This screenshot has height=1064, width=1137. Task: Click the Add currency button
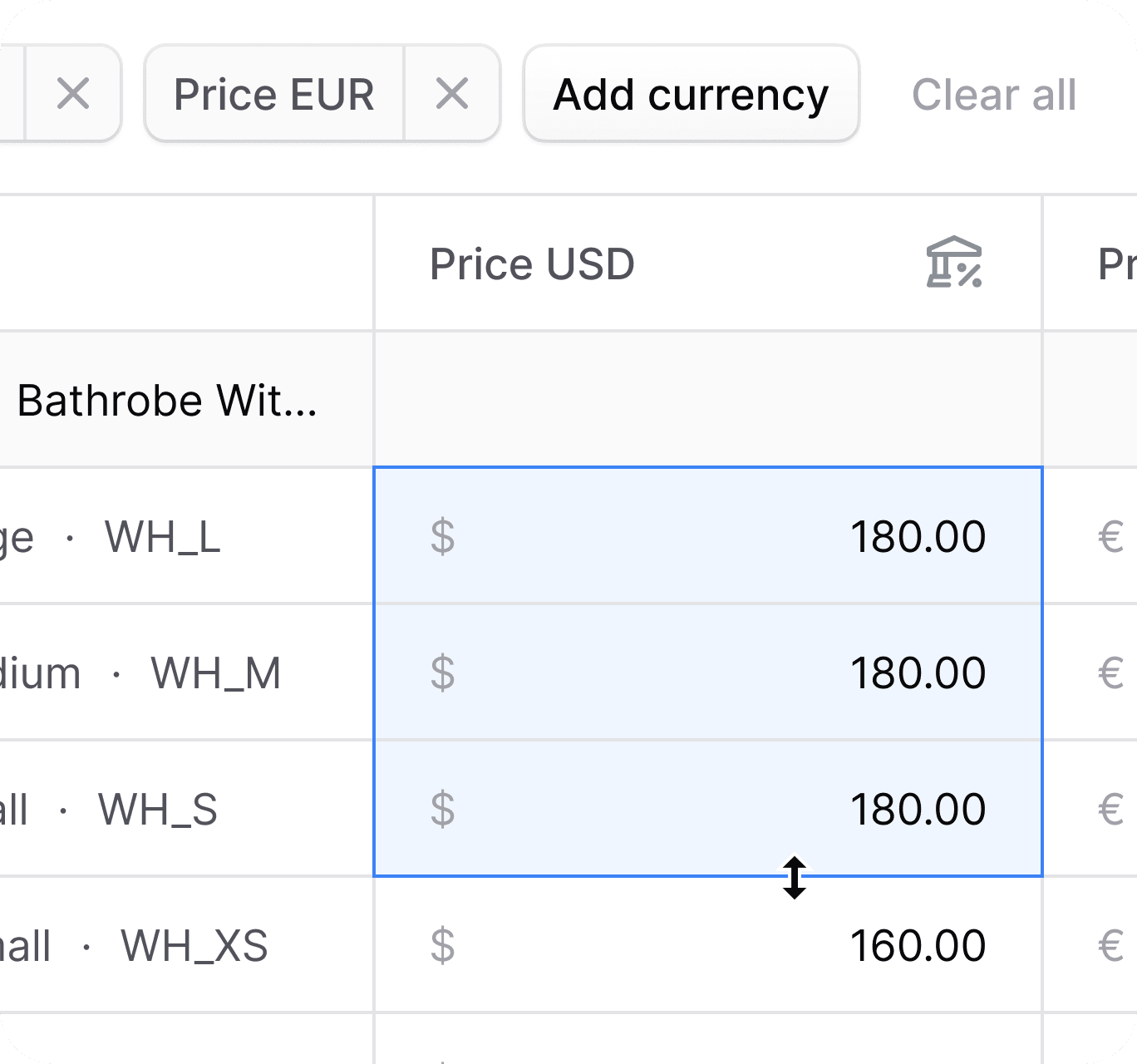pos(691,94)
